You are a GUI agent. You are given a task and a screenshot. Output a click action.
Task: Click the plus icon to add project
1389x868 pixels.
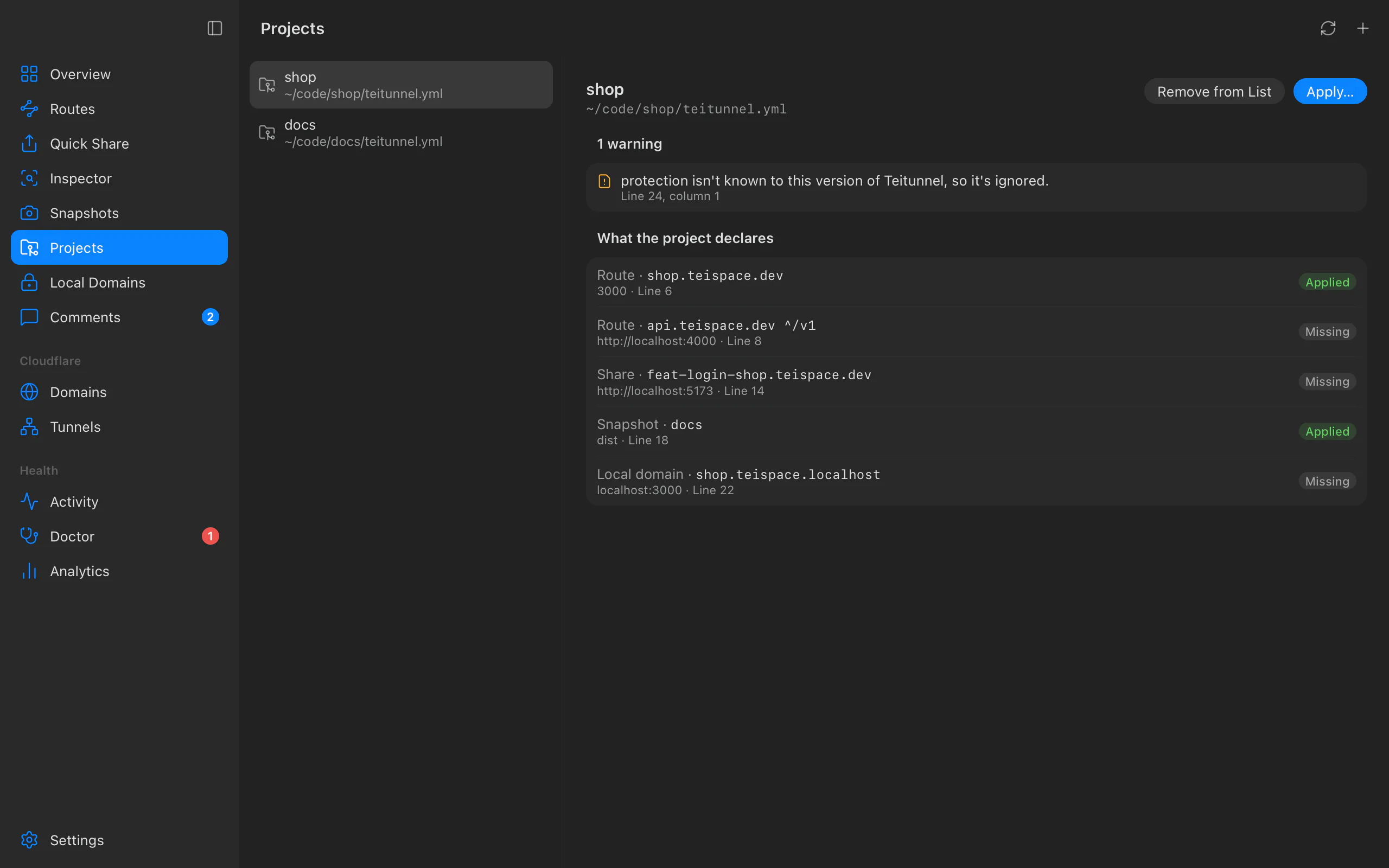pos(1362,28)
